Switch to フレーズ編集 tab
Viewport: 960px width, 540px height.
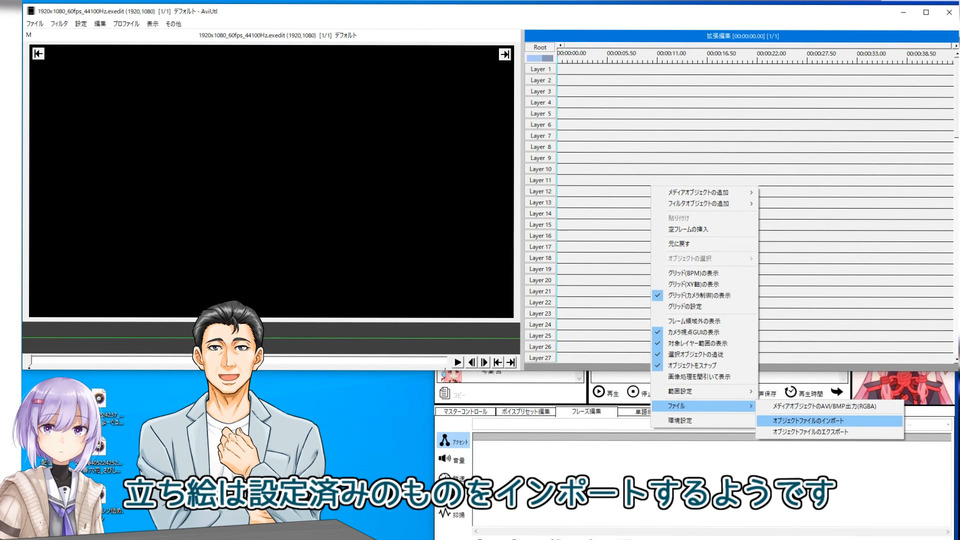coord(587,411)
